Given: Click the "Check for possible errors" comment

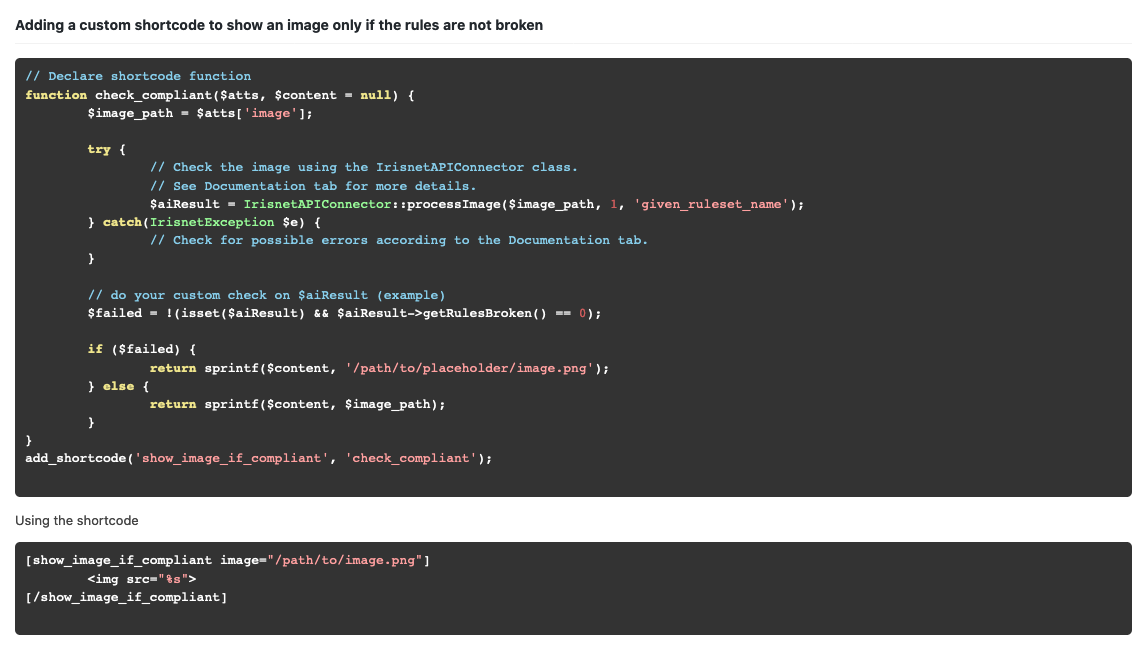Looking at the screenshot, I should tap(398, 240).
